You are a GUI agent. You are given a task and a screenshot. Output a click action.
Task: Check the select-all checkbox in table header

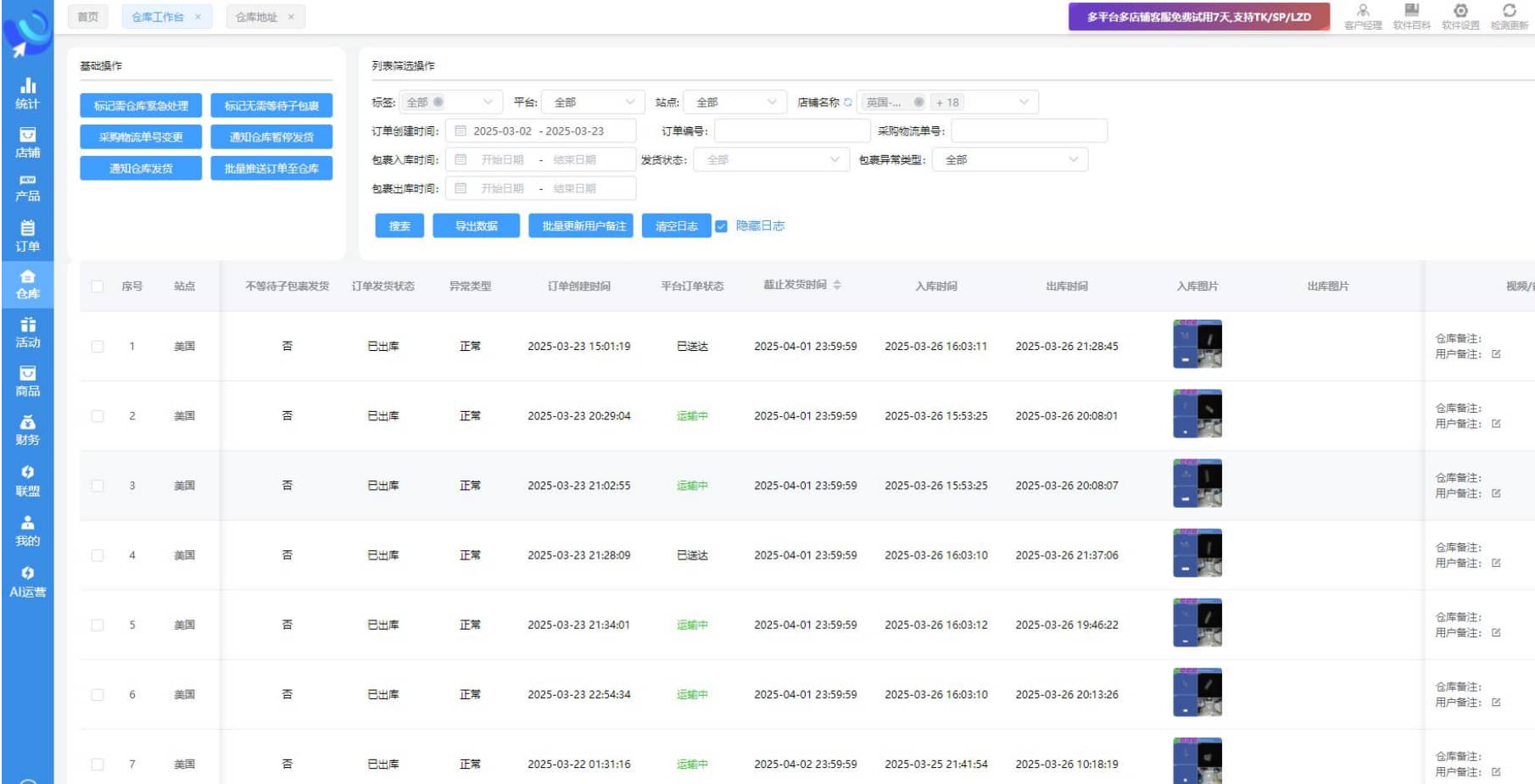98,286
